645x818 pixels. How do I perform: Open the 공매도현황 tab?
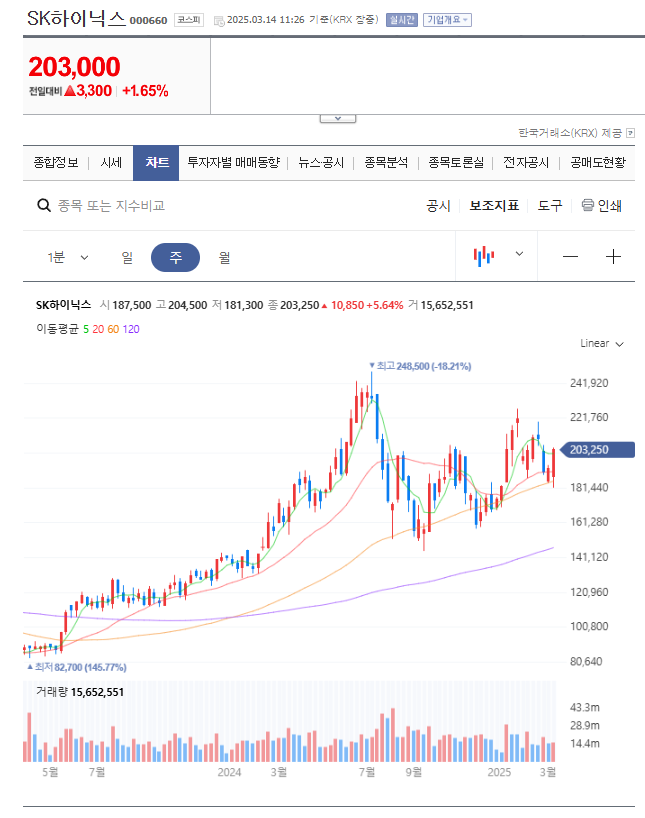[x=598, y=163]
